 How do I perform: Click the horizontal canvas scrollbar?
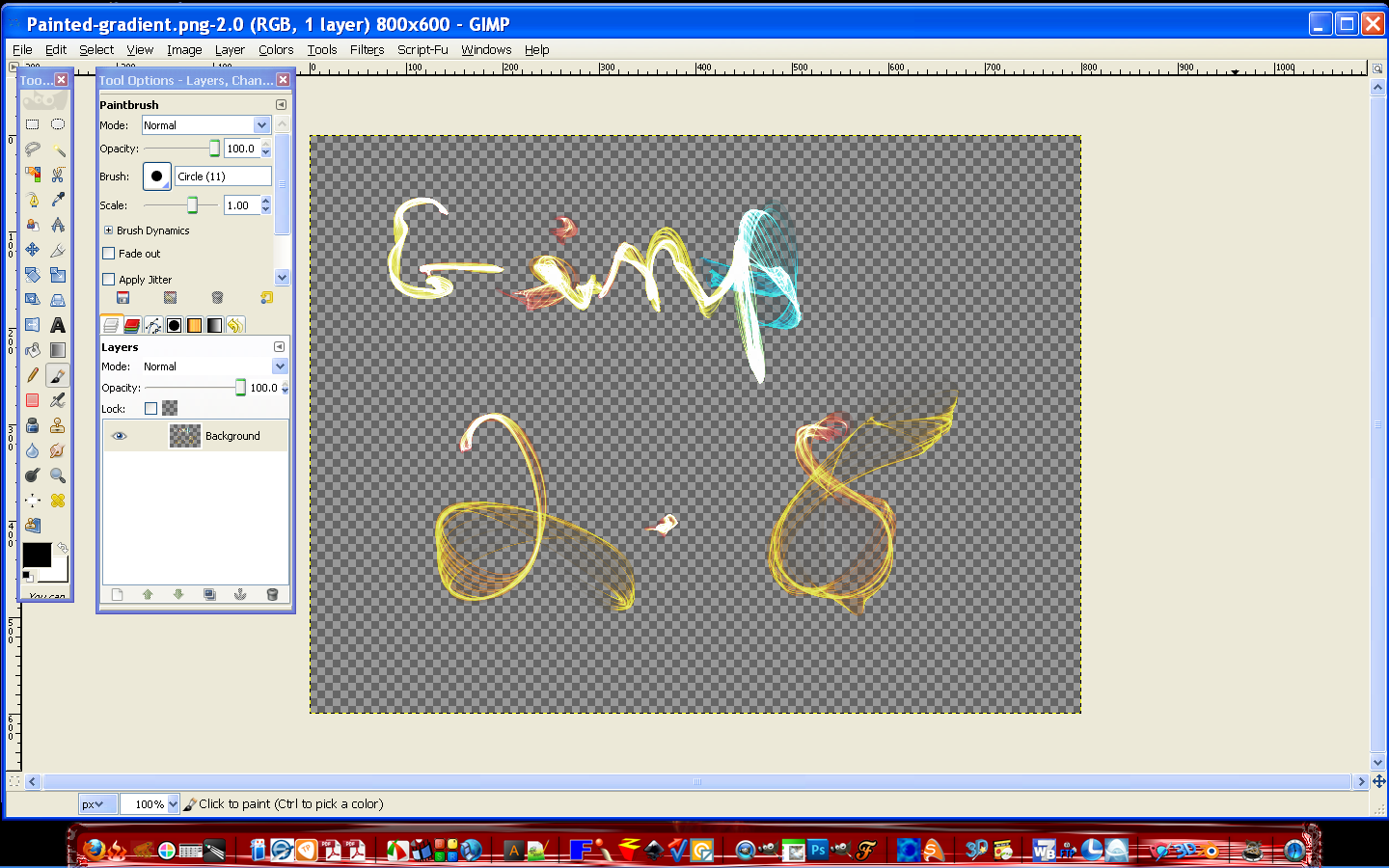[x=698, y=782]
